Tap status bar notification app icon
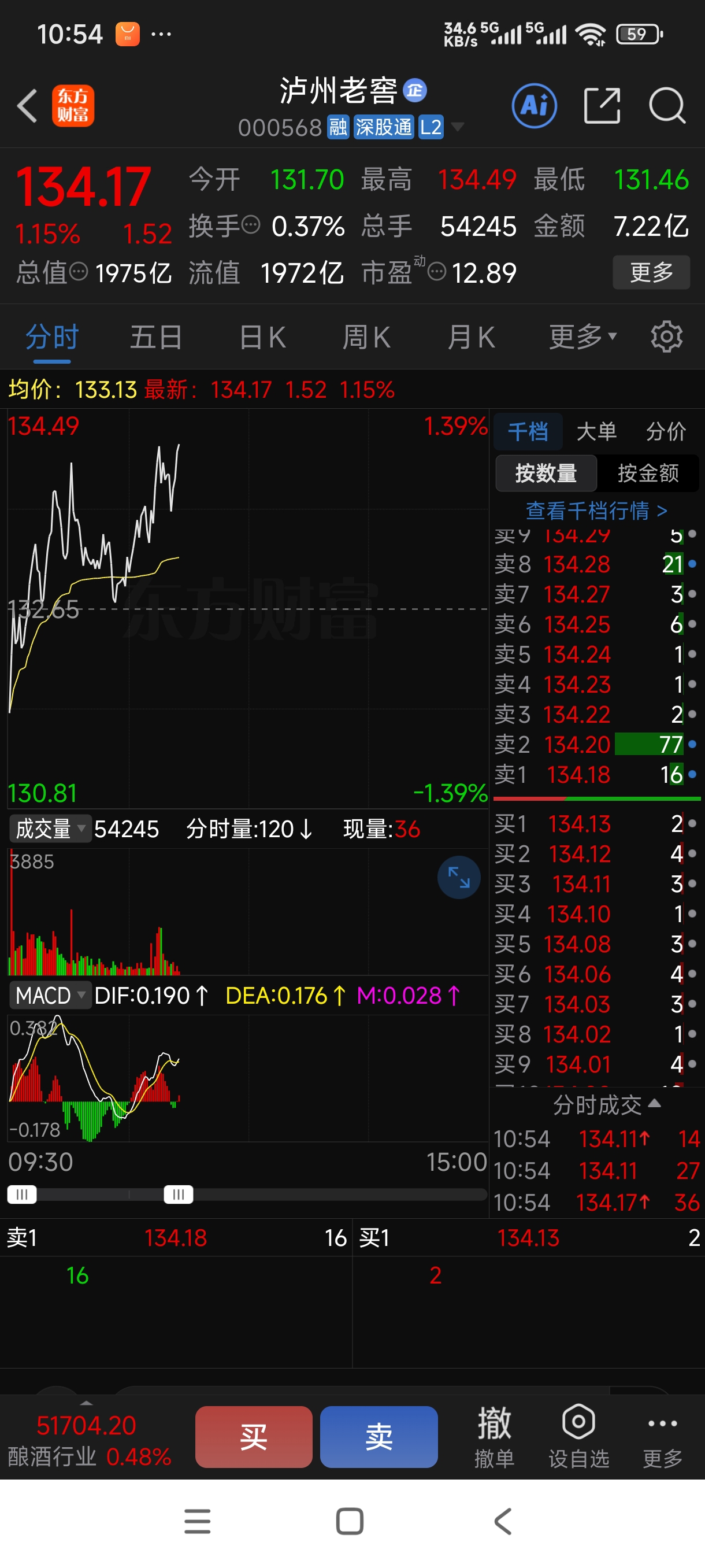This screenshot has height=1568, width=705. pyautogui.click(x=128, y=34)
